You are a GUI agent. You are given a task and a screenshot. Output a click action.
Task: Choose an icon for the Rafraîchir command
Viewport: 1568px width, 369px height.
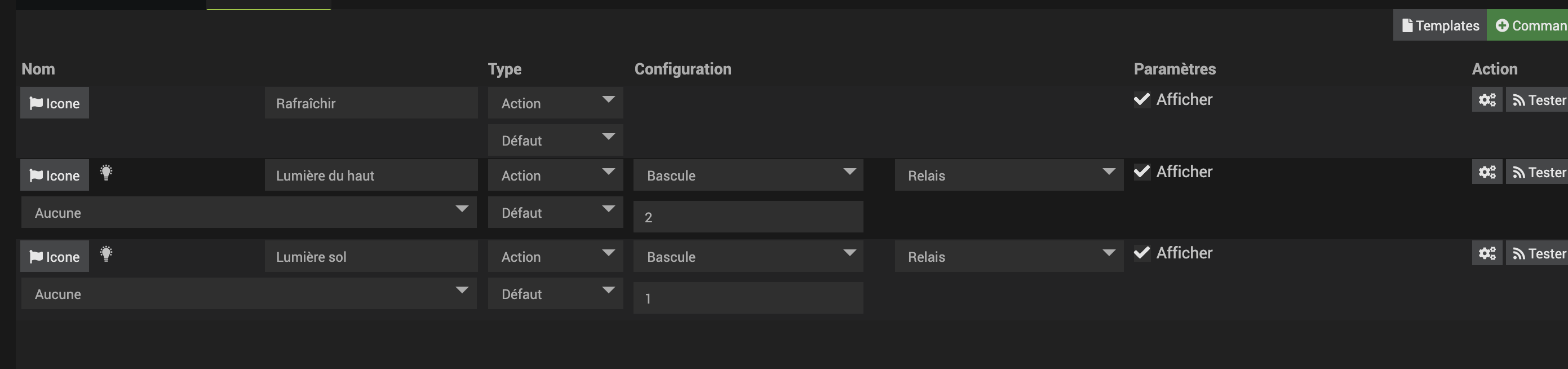tap(55, 103)
